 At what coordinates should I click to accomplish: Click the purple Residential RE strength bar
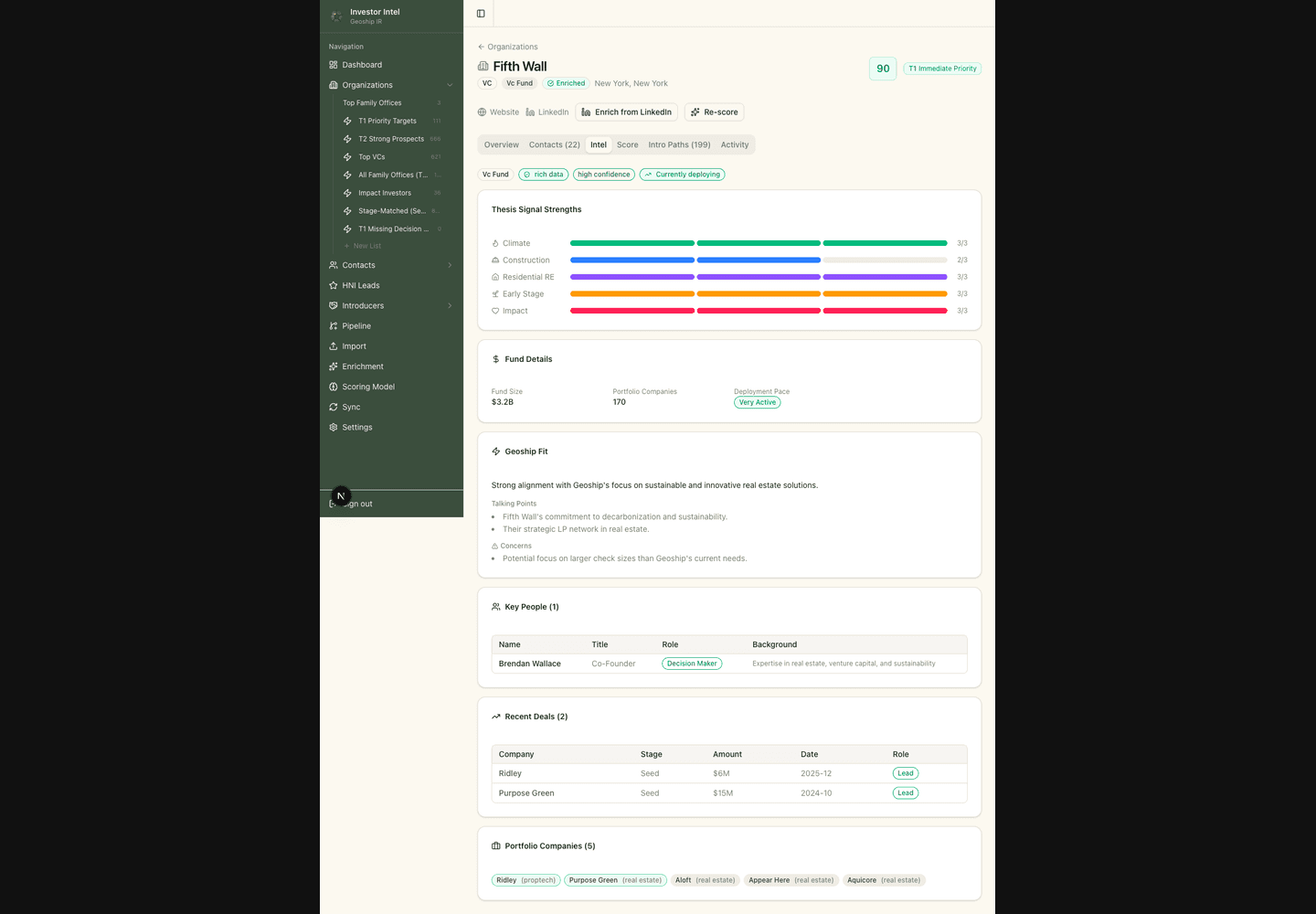tap(759, 277)
